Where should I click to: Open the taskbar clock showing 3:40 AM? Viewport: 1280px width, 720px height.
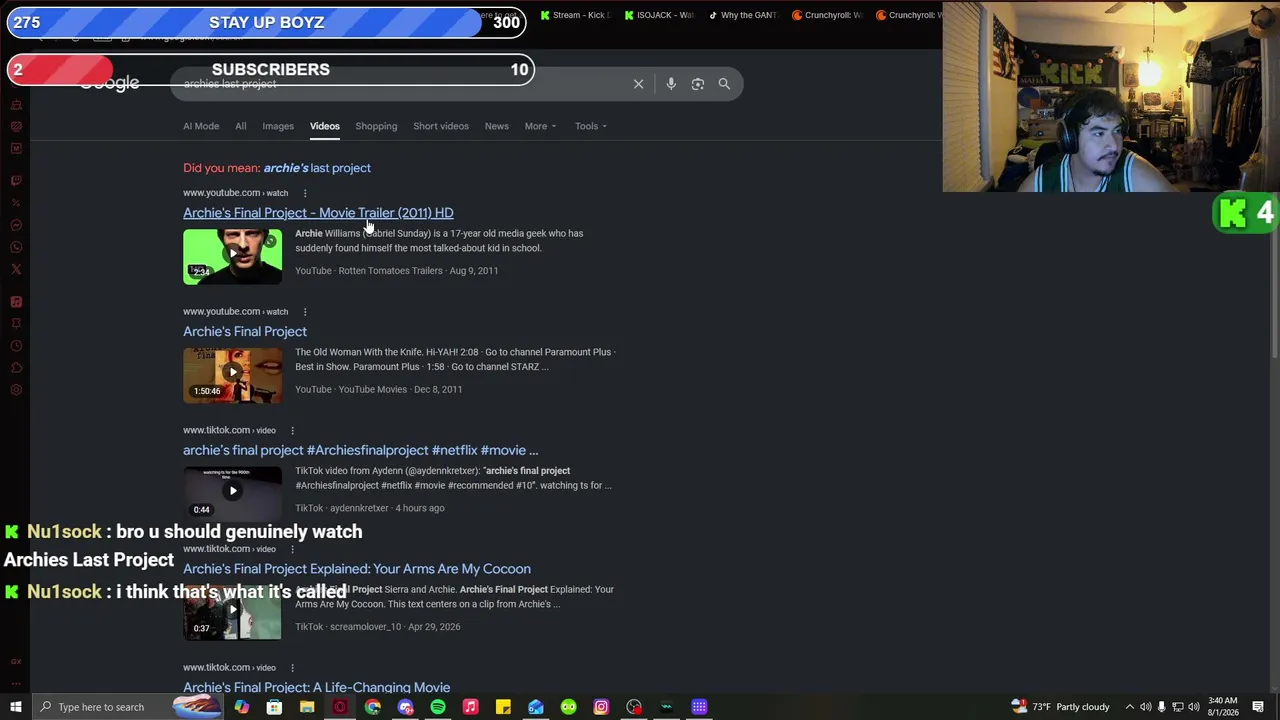(1222, 707)
